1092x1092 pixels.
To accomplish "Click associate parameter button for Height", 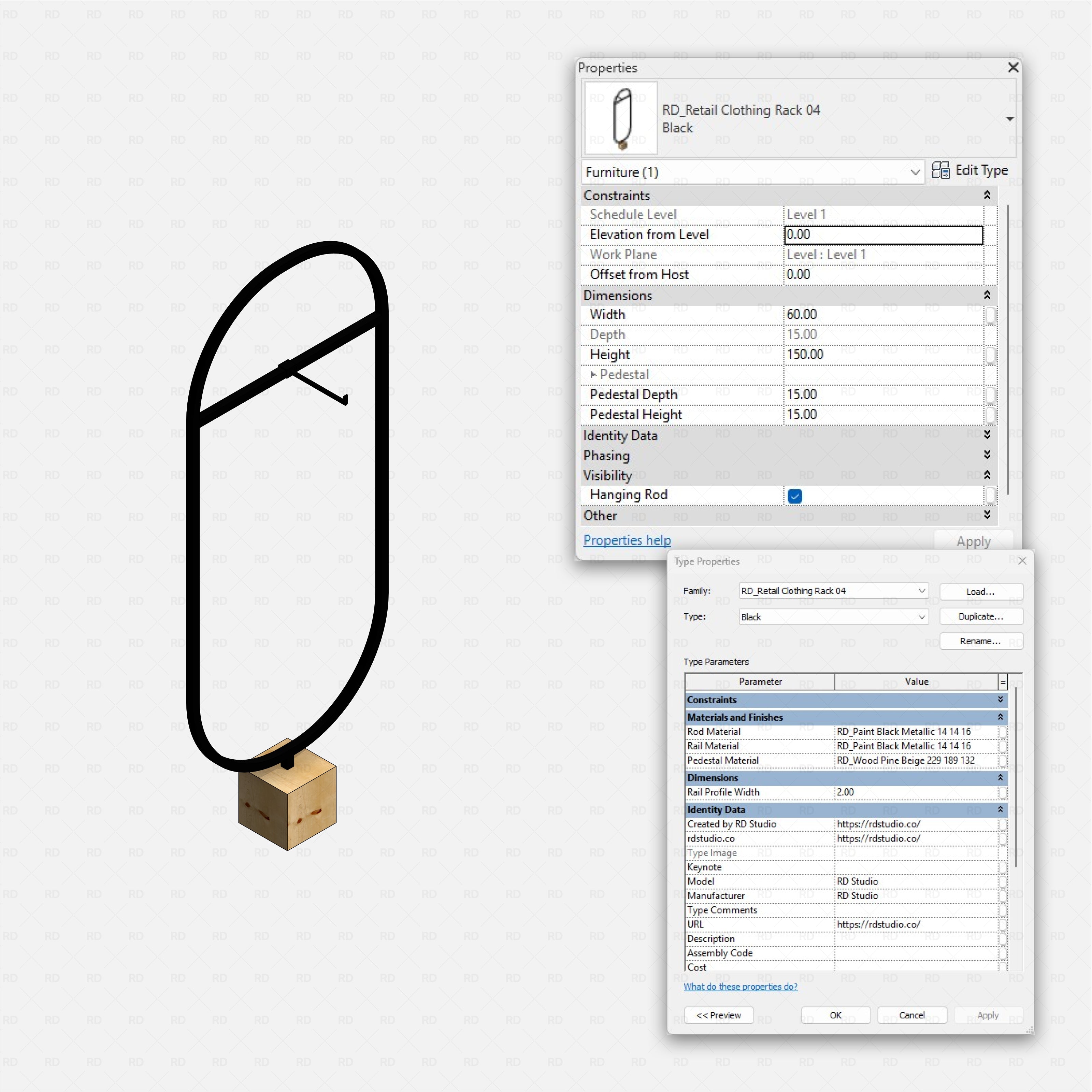I will 990,356.
